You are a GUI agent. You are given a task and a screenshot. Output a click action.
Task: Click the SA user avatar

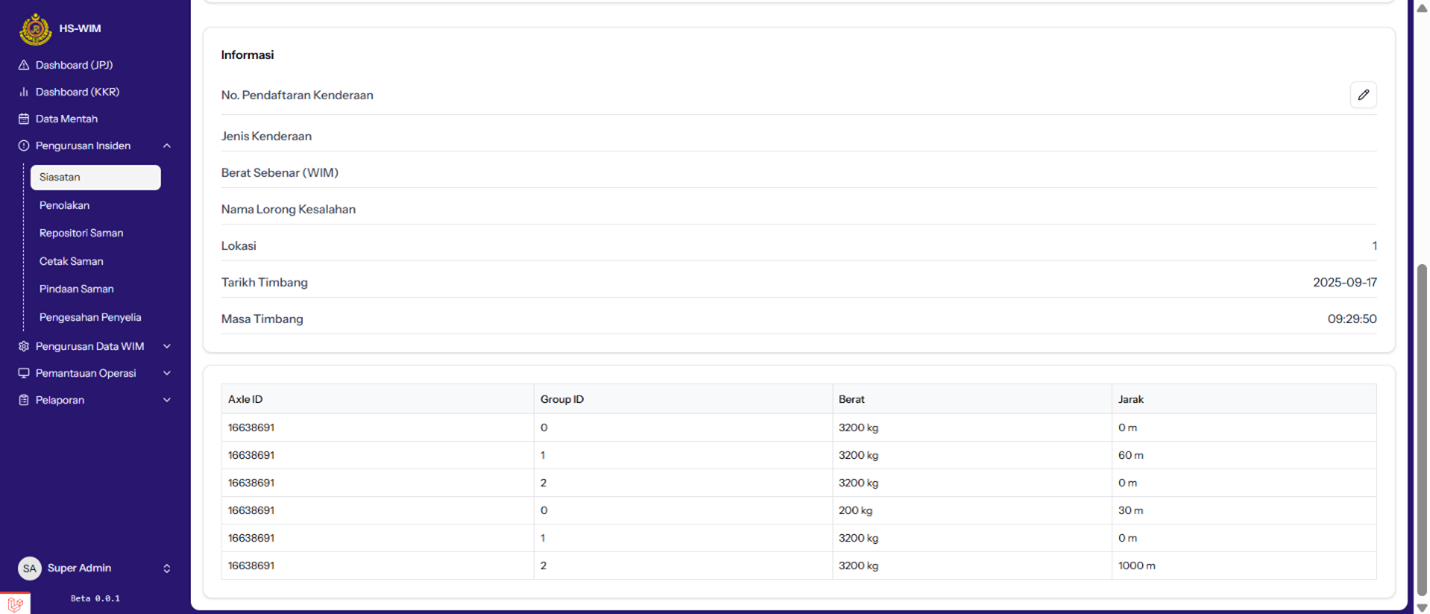(x=30, y=568)
